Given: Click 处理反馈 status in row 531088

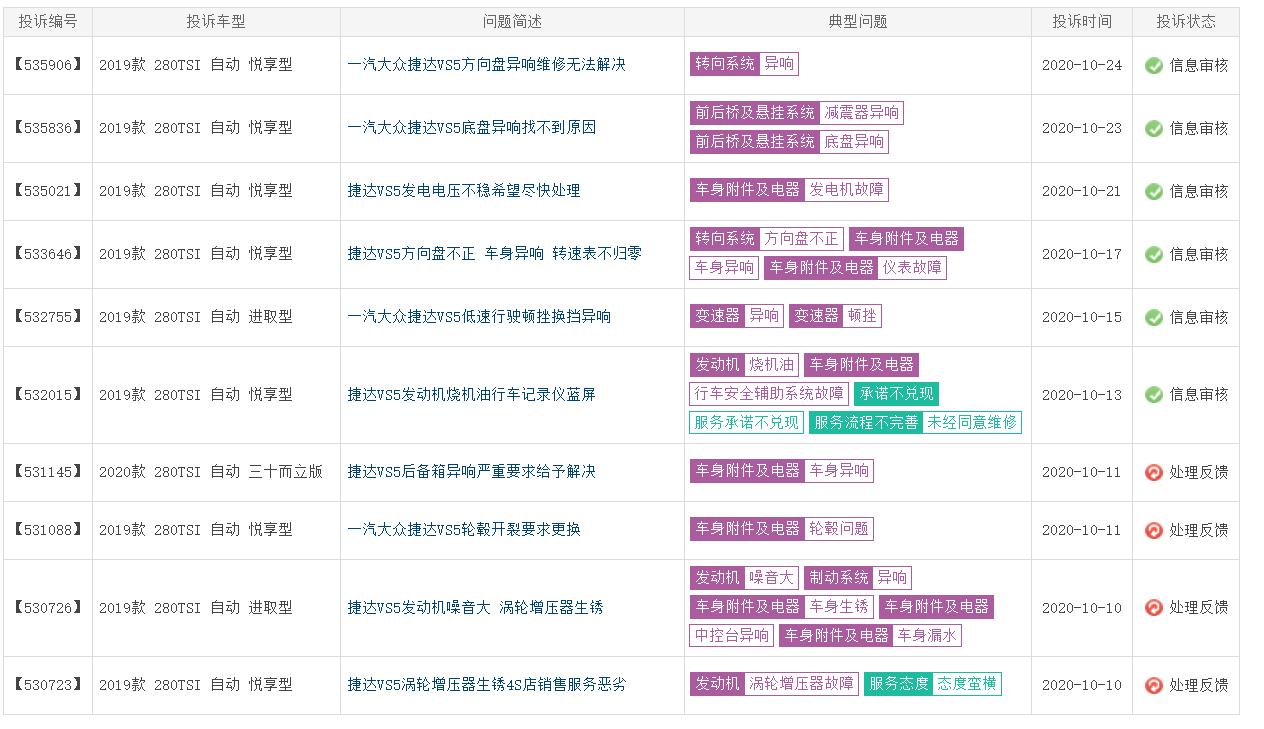Looking at the screenshot, I should (1199, 530).
